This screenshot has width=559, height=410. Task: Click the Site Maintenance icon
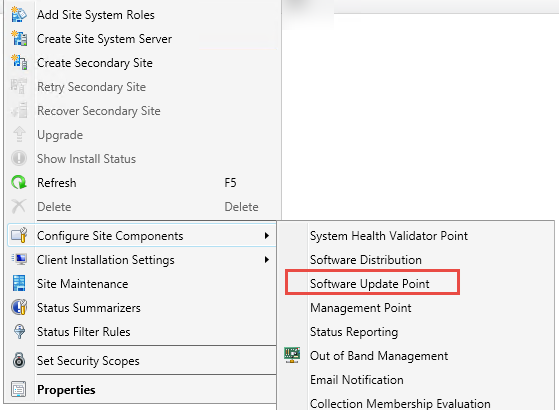[x=19, y=283]
